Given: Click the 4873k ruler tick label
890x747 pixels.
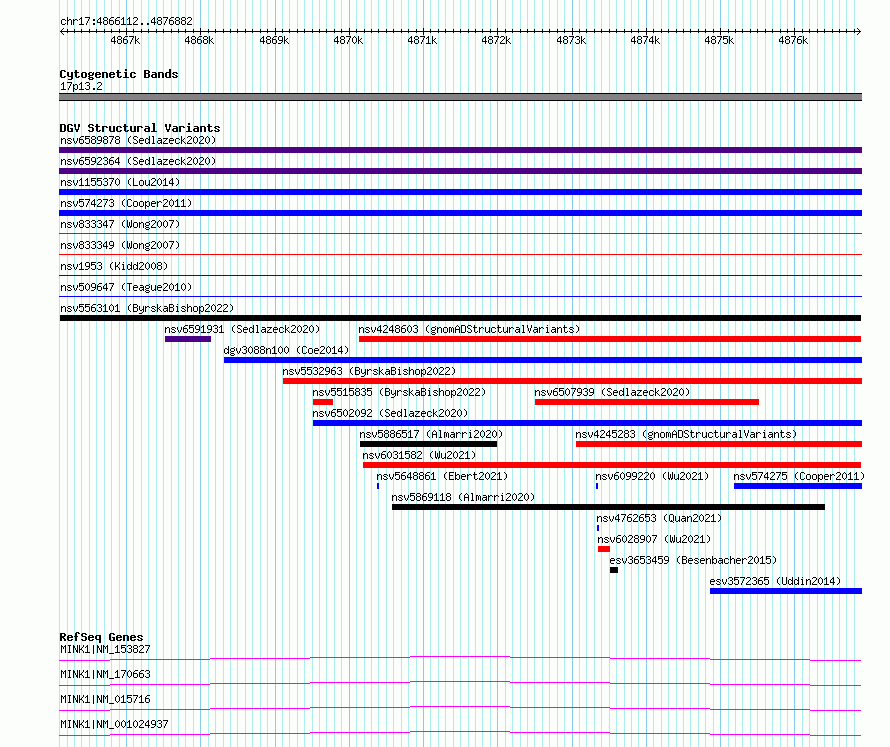Looking at the screenshot, I should click(x=571, y=40).
